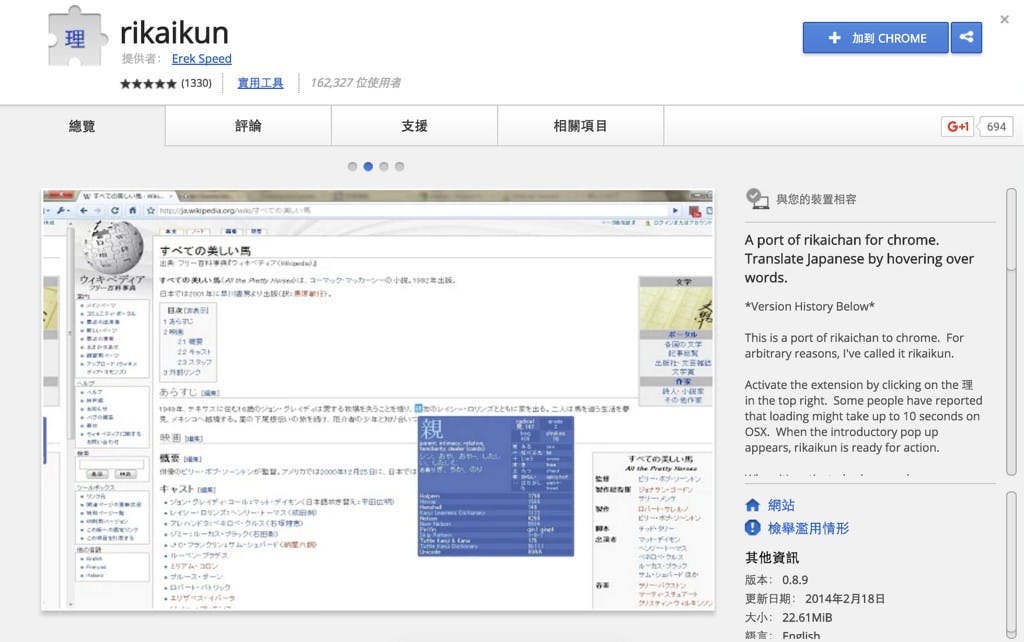
Task: Switch to the 相關項目 tab
Action: (581, 126)
